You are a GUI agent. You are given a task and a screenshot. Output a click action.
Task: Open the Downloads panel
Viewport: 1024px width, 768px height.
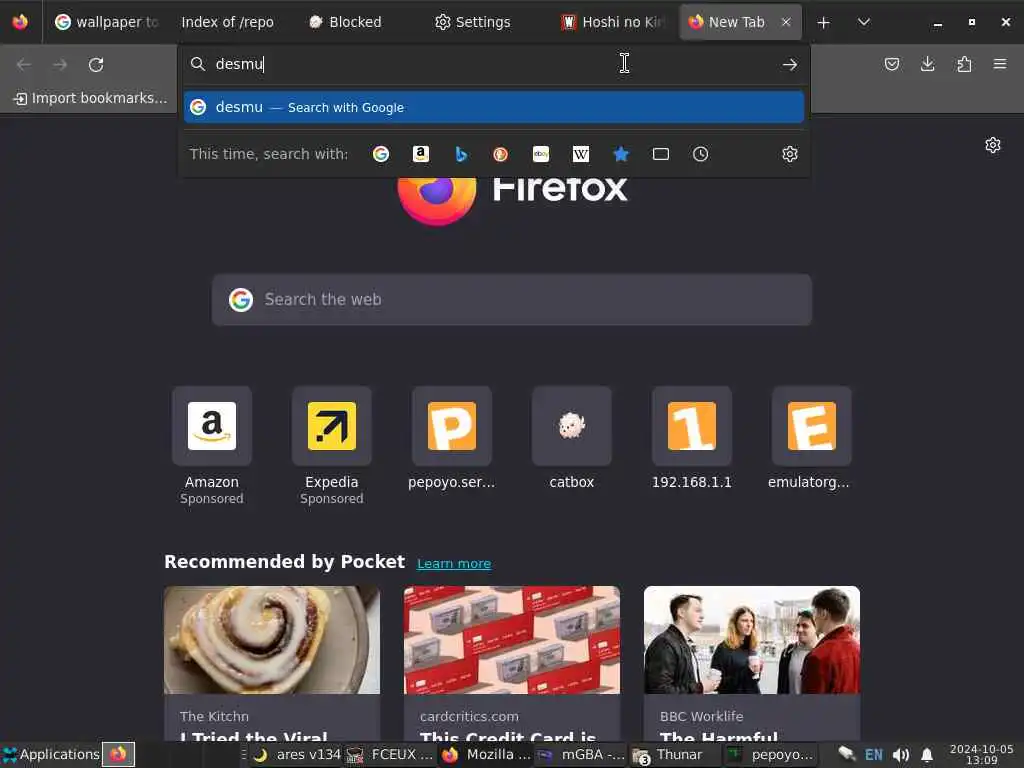coord(927,64)
